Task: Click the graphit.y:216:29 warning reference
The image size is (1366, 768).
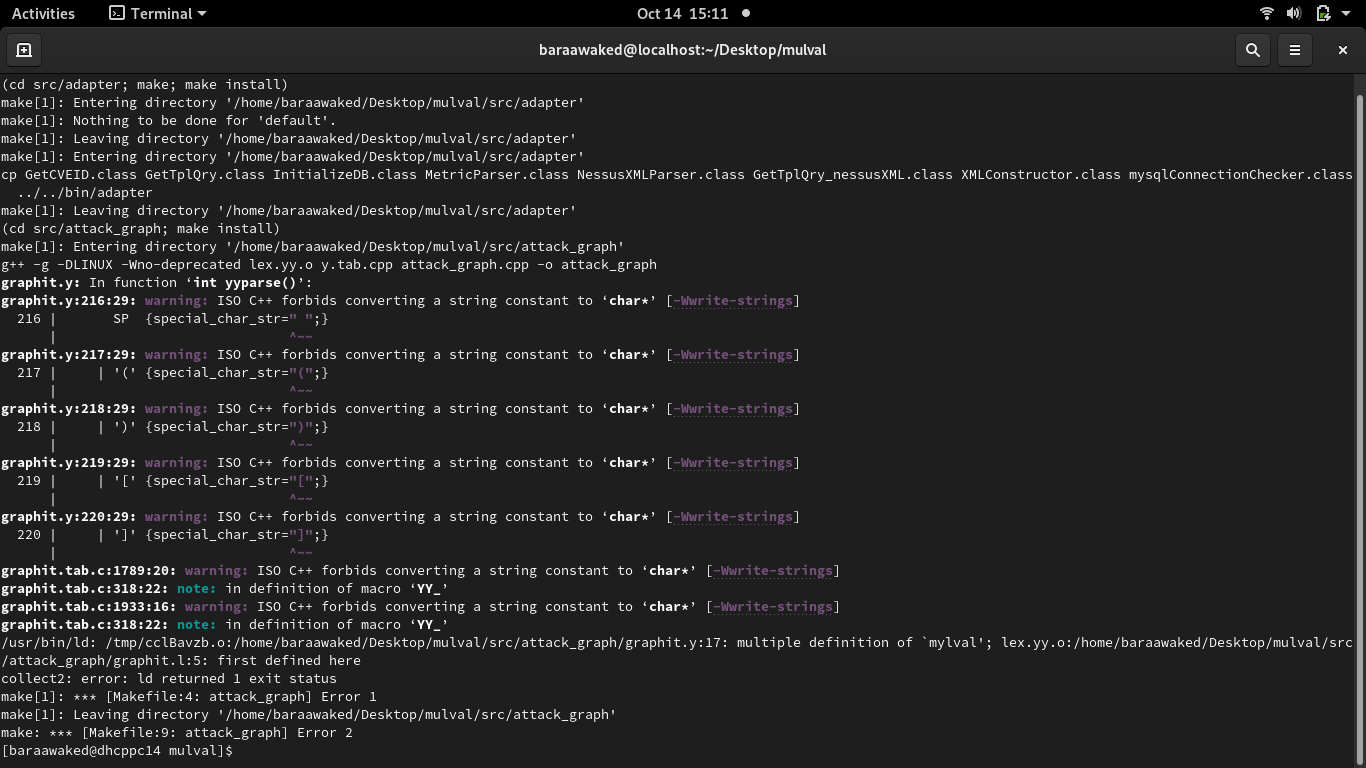Action: (65, 300)
